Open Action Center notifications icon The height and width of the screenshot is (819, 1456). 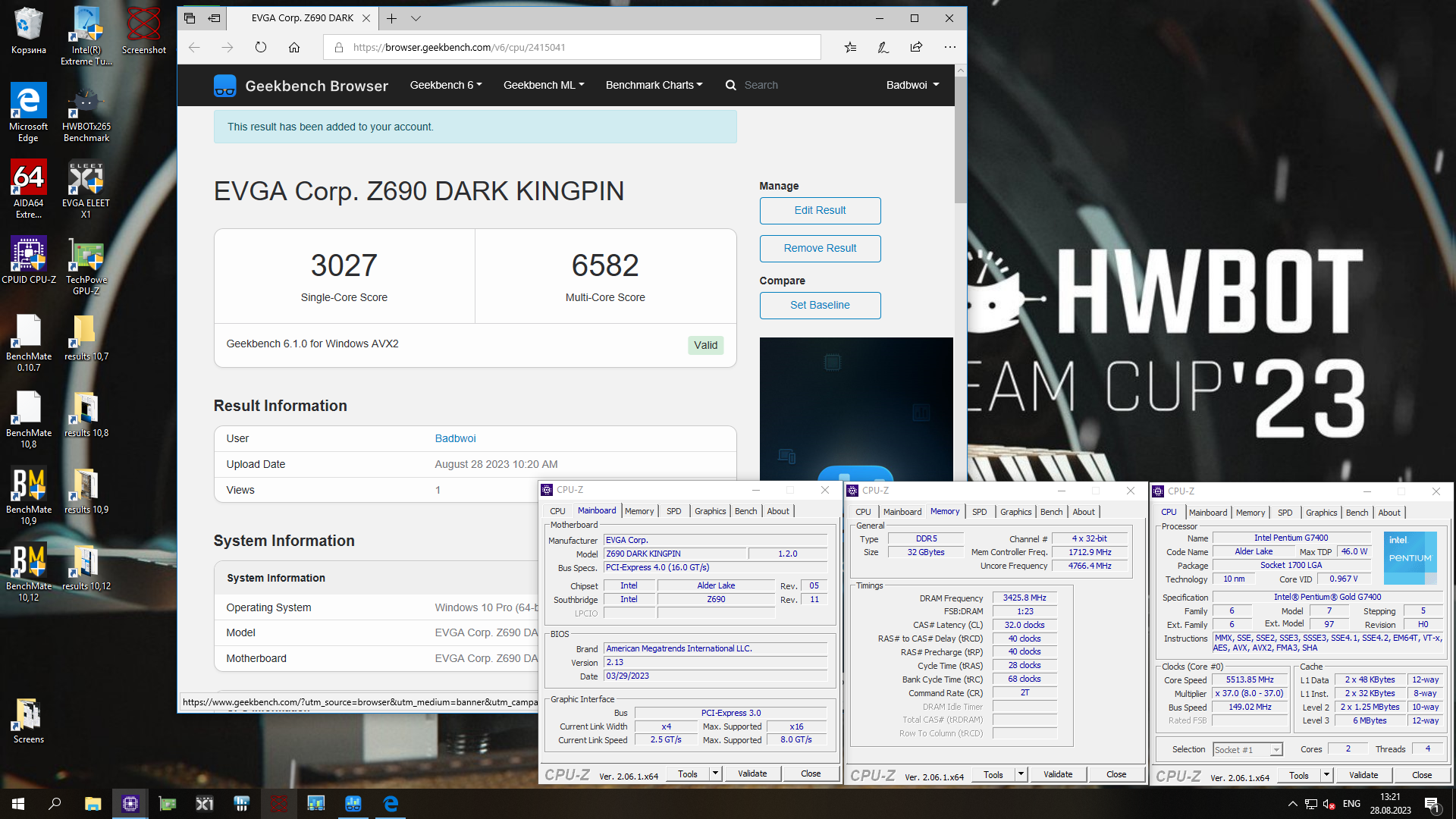click(1432, 804)
